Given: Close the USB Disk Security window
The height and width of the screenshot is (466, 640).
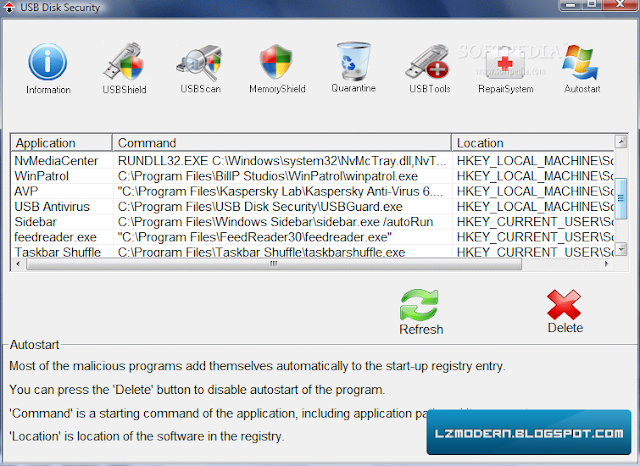Looking at the screenshot, I should pos(620,4).
